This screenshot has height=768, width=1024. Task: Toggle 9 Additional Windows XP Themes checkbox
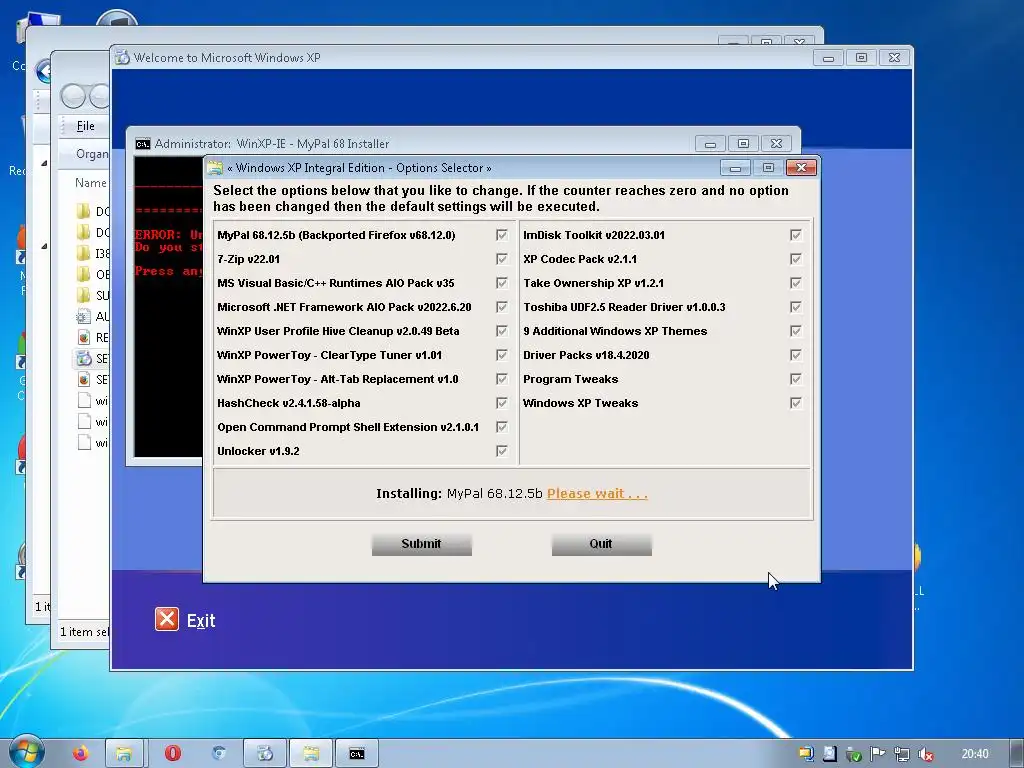(x=795, y=331)
